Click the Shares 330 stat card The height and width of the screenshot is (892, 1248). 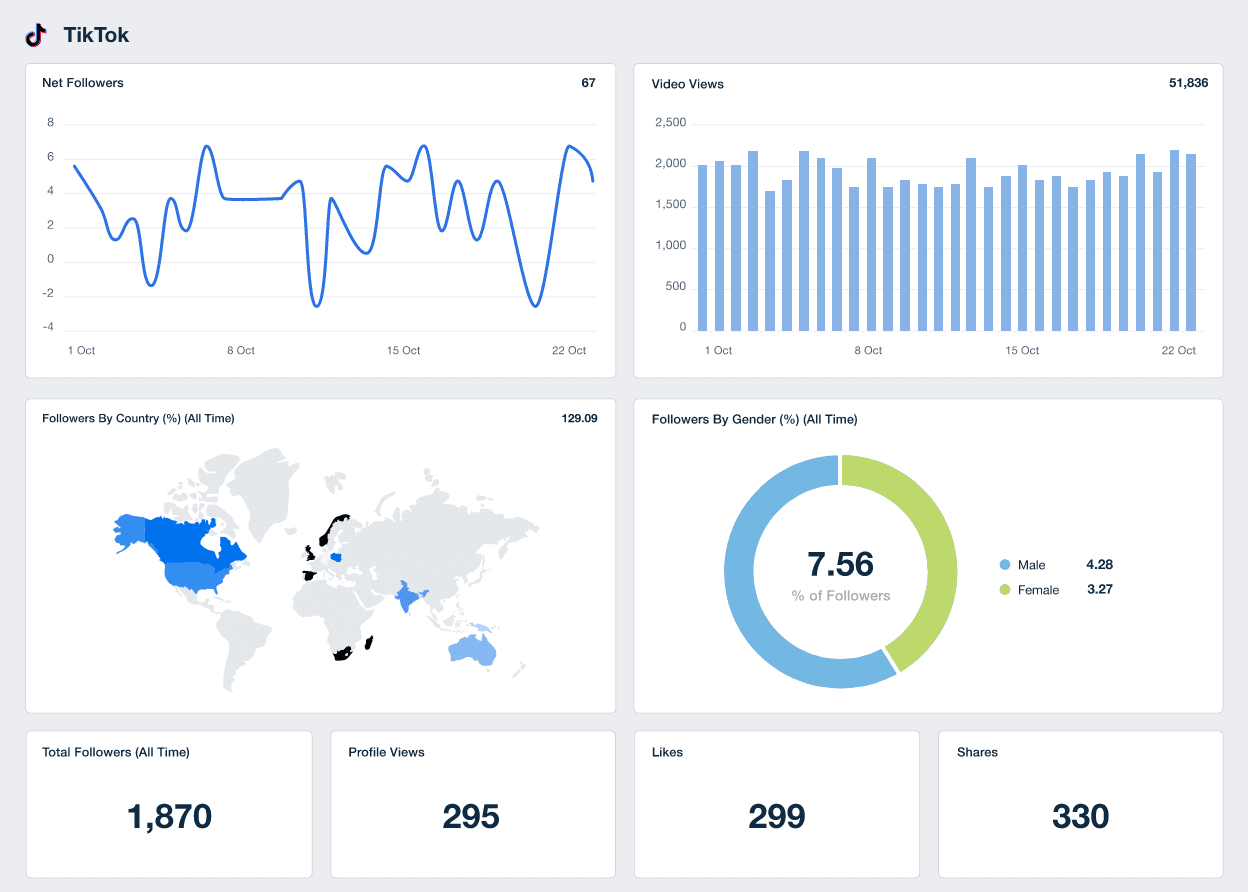(x=1081, y=804)
